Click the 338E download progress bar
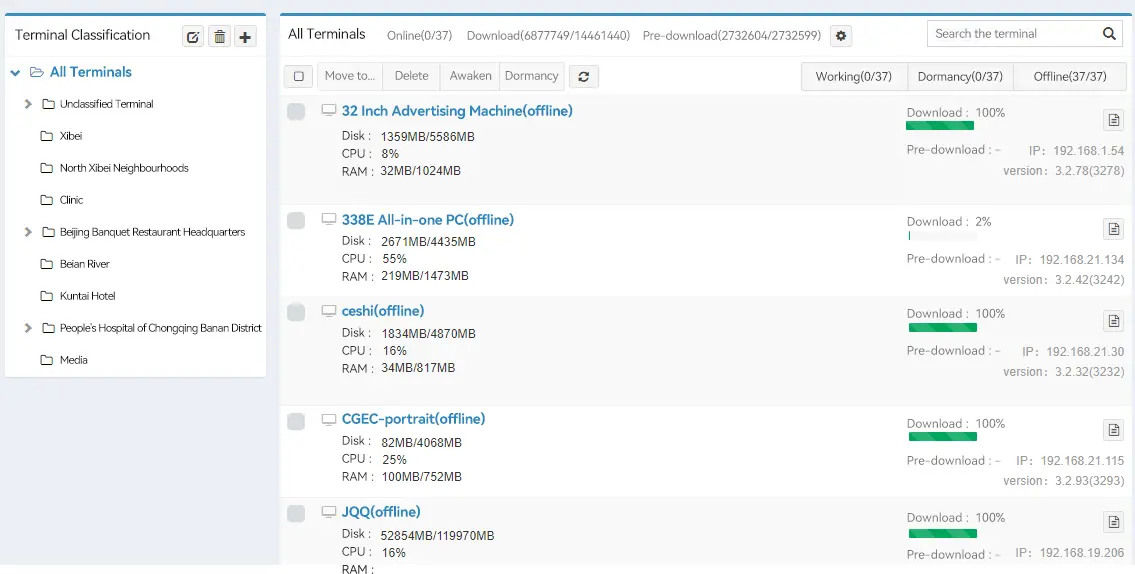1135x574 pixels. (x=941, y=237)
